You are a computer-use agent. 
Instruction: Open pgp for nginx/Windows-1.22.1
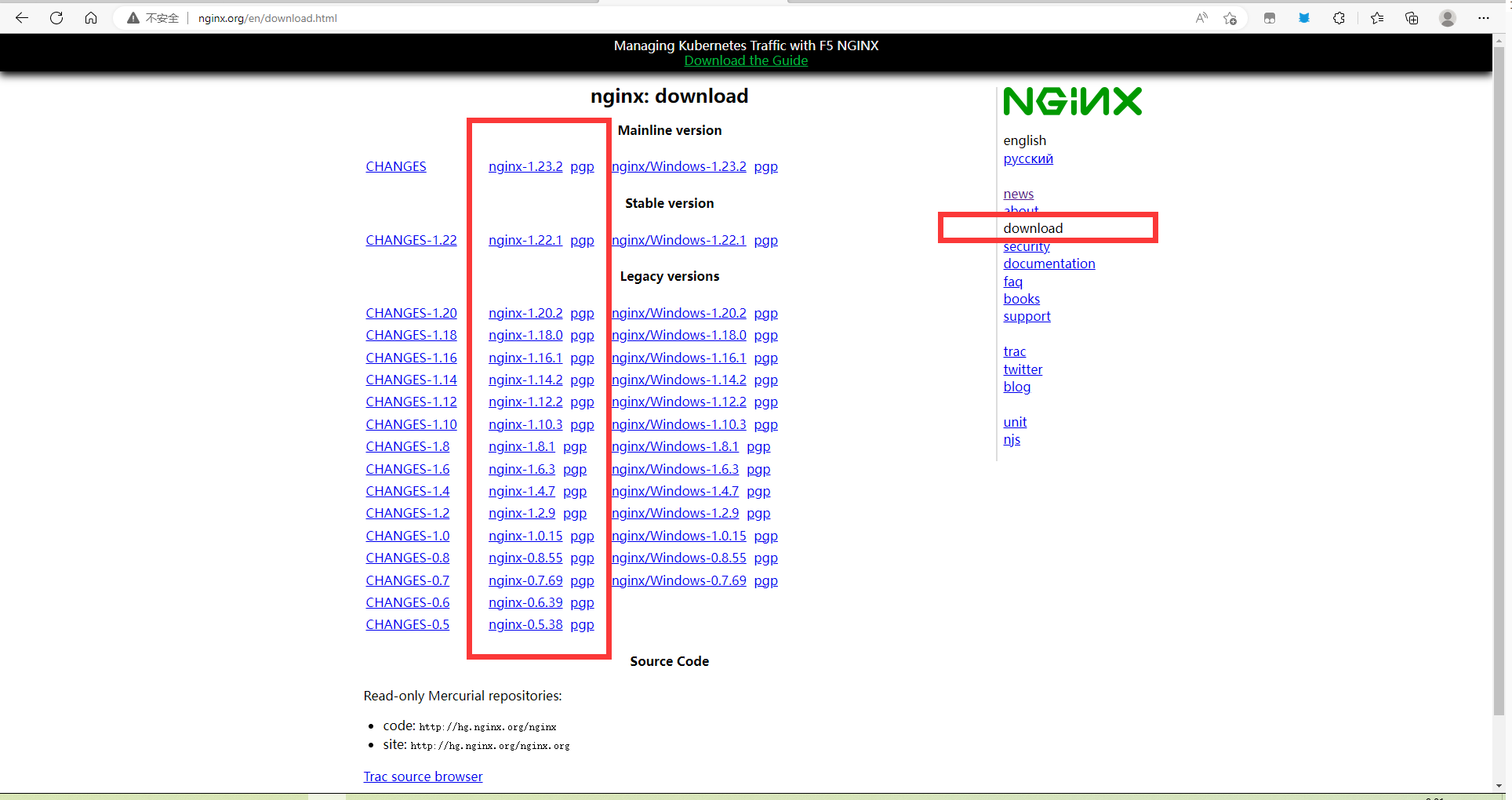[x=766, y=240]
